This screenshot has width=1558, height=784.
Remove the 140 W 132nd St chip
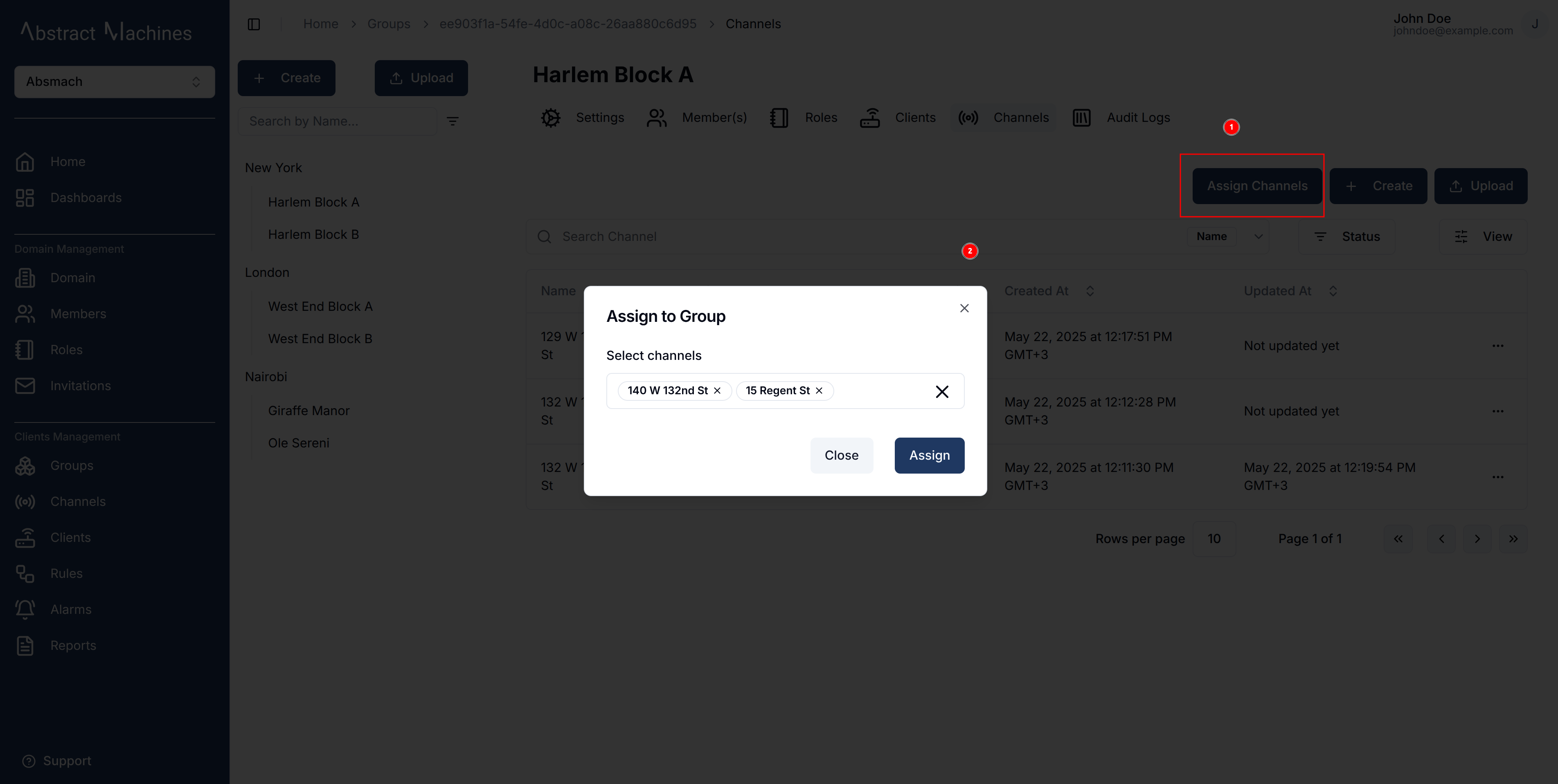pos(717,391)
